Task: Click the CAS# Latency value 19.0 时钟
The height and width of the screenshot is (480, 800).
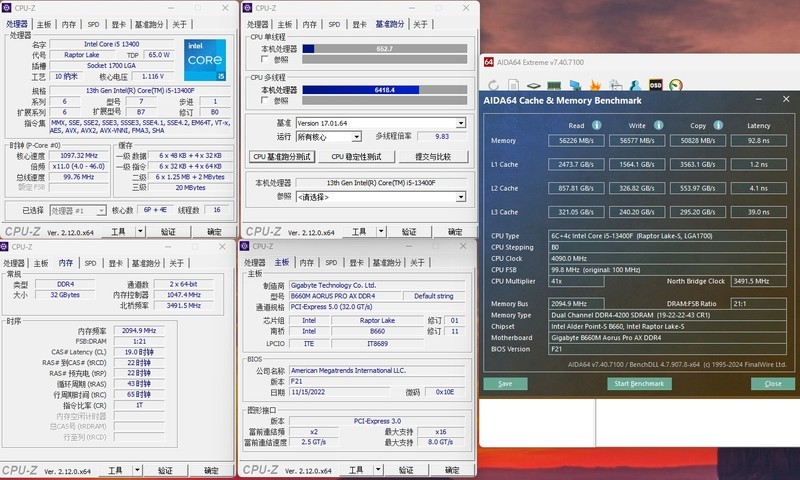Action: coord(139,352)
